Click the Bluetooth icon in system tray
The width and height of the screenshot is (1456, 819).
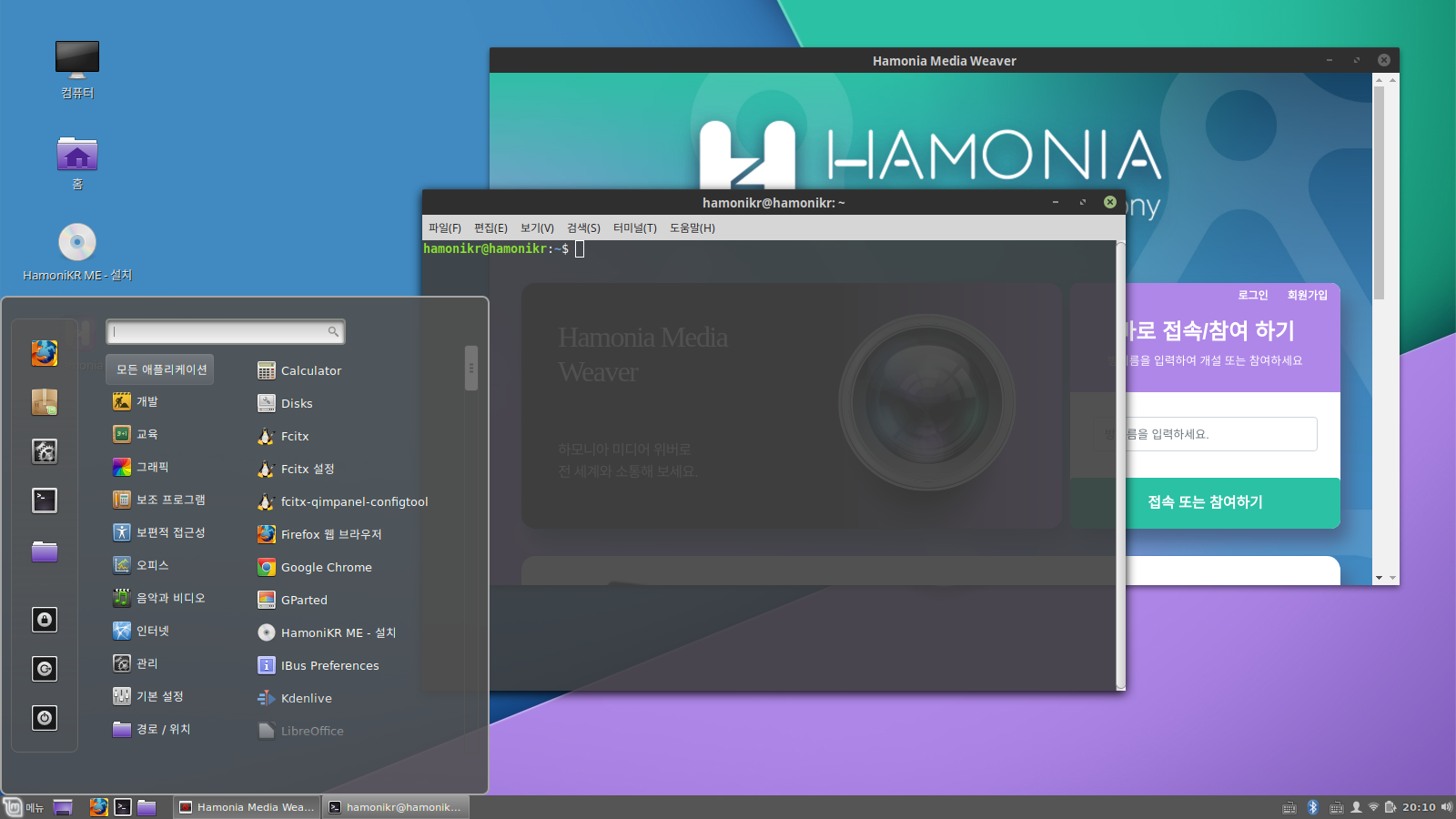point(1313,807)
